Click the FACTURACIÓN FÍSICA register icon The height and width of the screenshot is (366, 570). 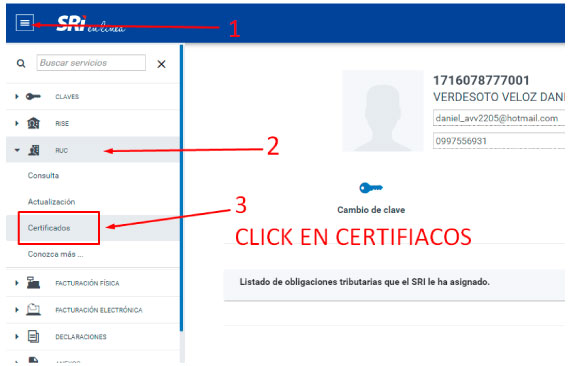(x=33, y=282)
